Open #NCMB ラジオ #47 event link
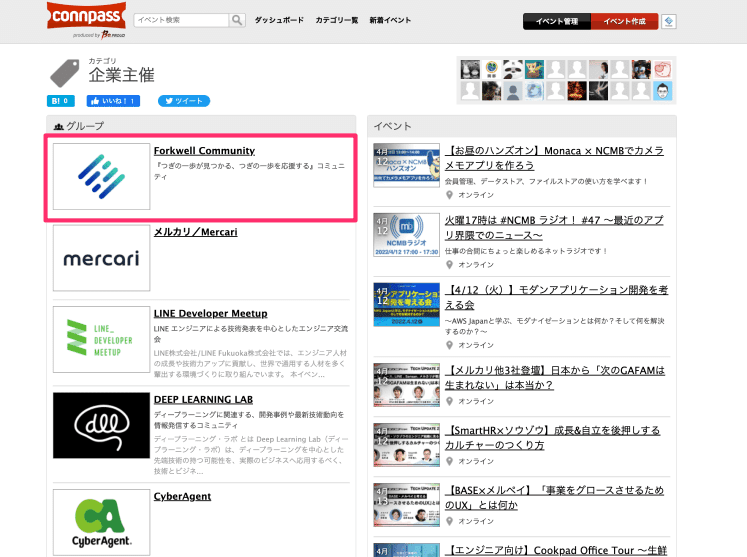Image resolution: width=747 pixels, height=557 pixels. click(x=554, y=228)
